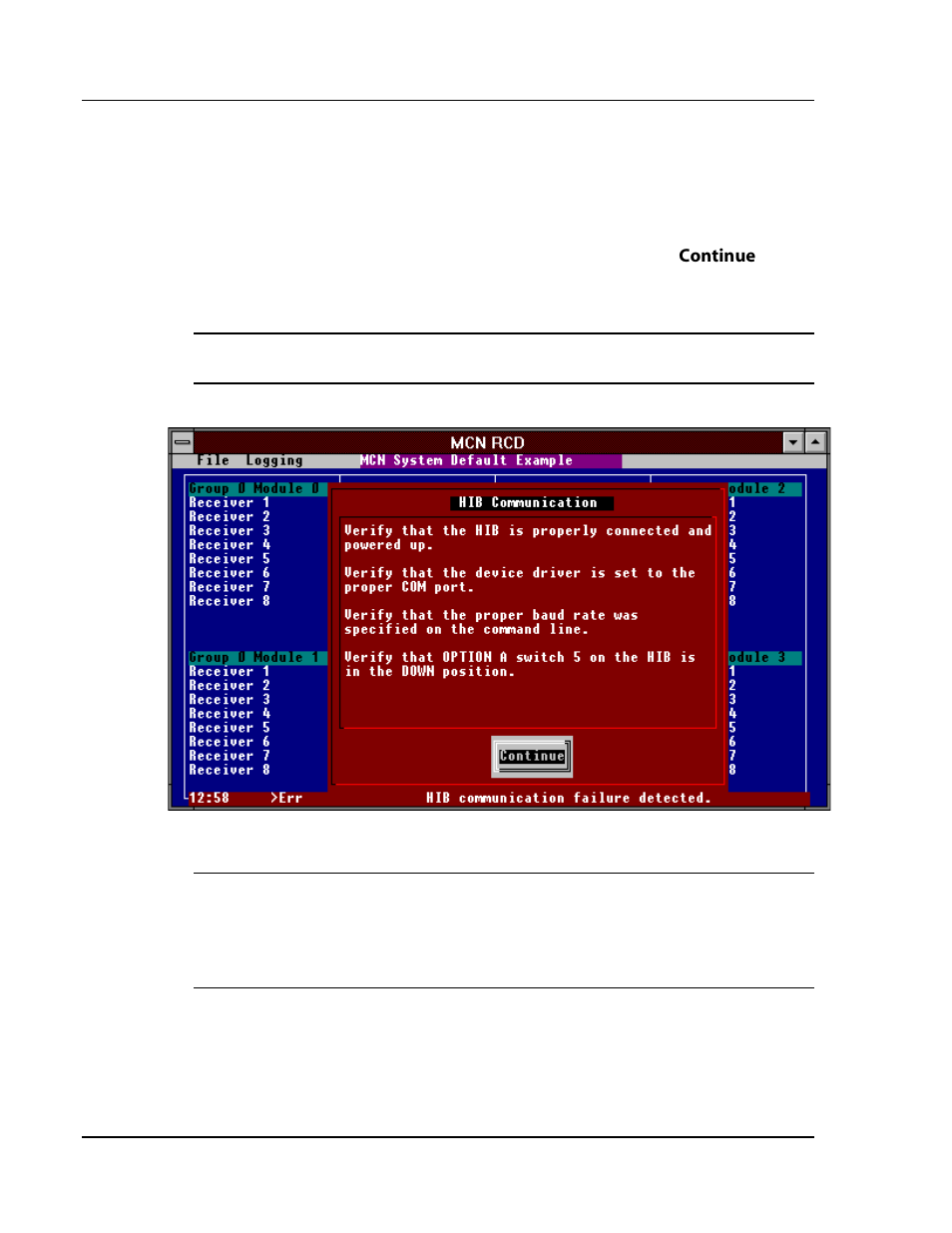952x1233 pixels.
Task: Select the Group 0 Module 0 header
Action: click(257, 489)
